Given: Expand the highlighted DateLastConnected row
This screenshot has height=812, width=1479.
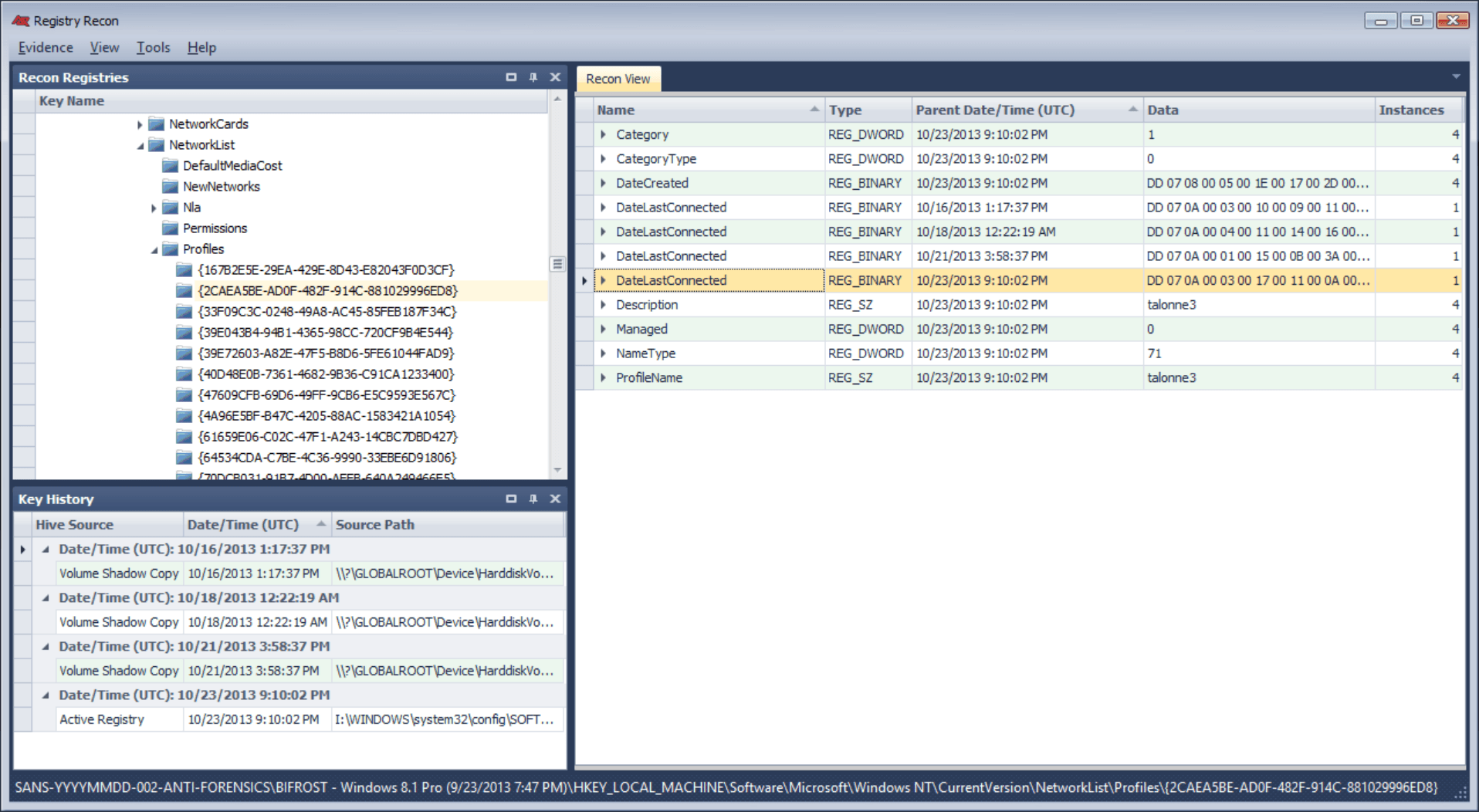Looking at the screenshot, I should pos(604,280).
